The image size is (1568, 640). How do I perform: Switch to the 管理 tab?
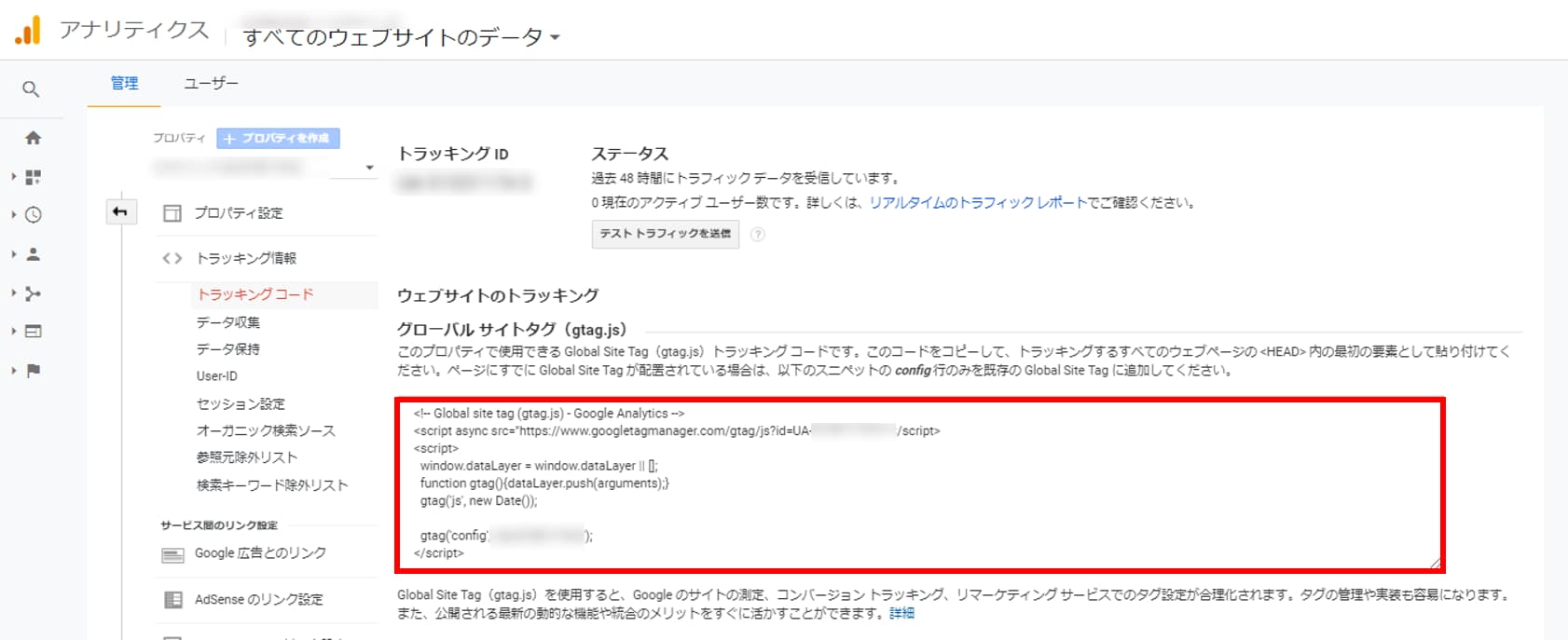click(124, 83)
